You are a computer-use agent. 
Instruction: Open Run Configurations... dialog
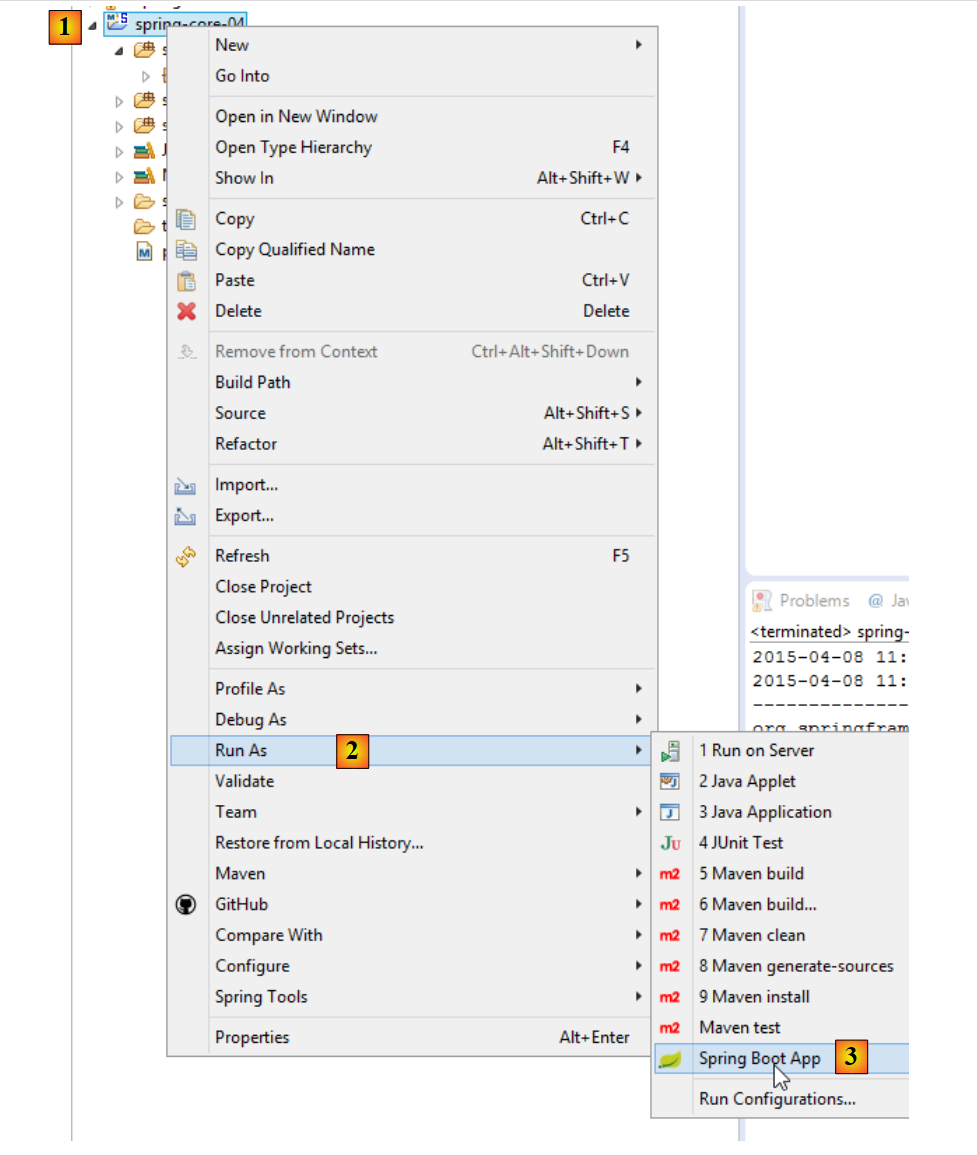[777, 1099]
